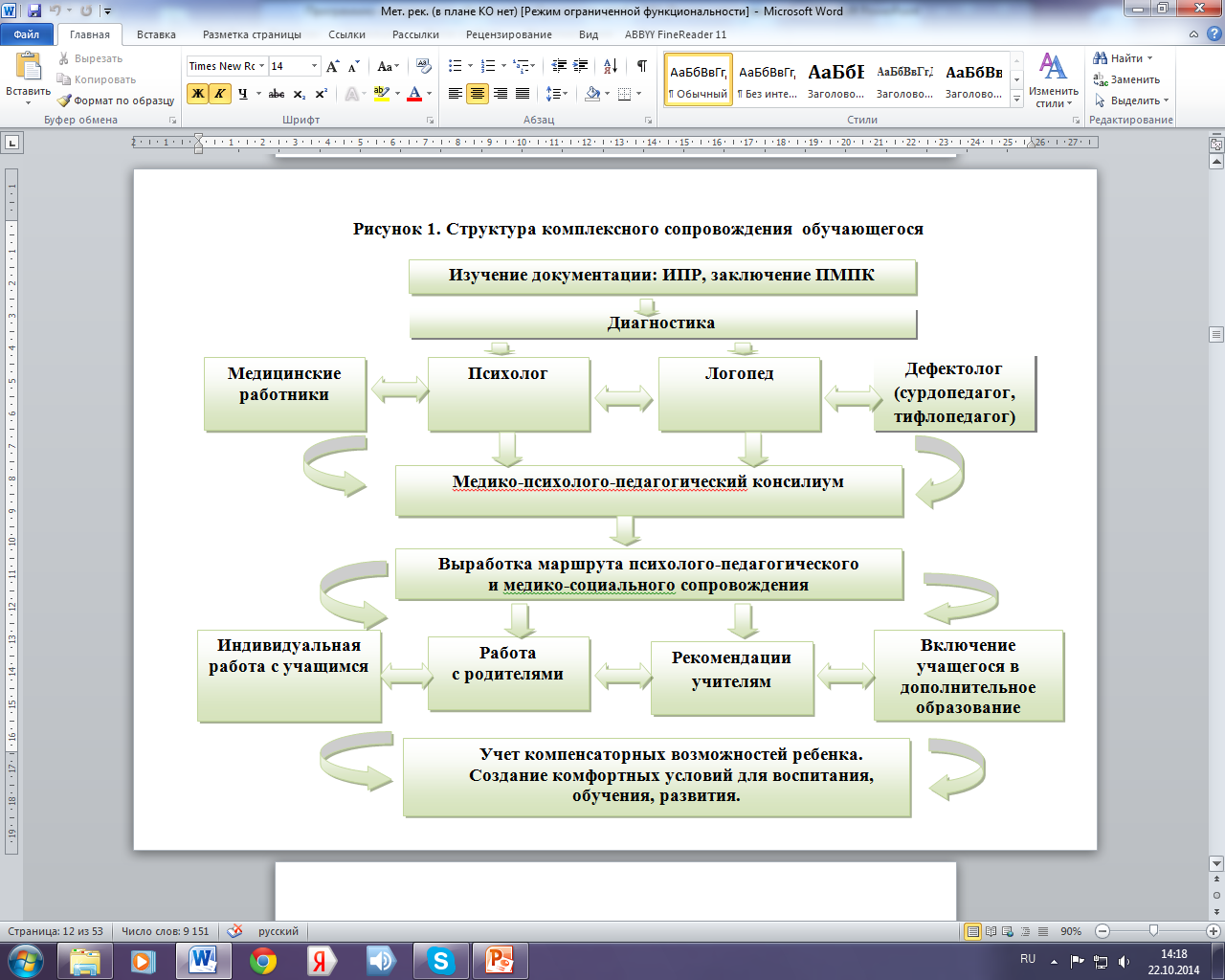Zoom in with plus button

(1214, 930)
